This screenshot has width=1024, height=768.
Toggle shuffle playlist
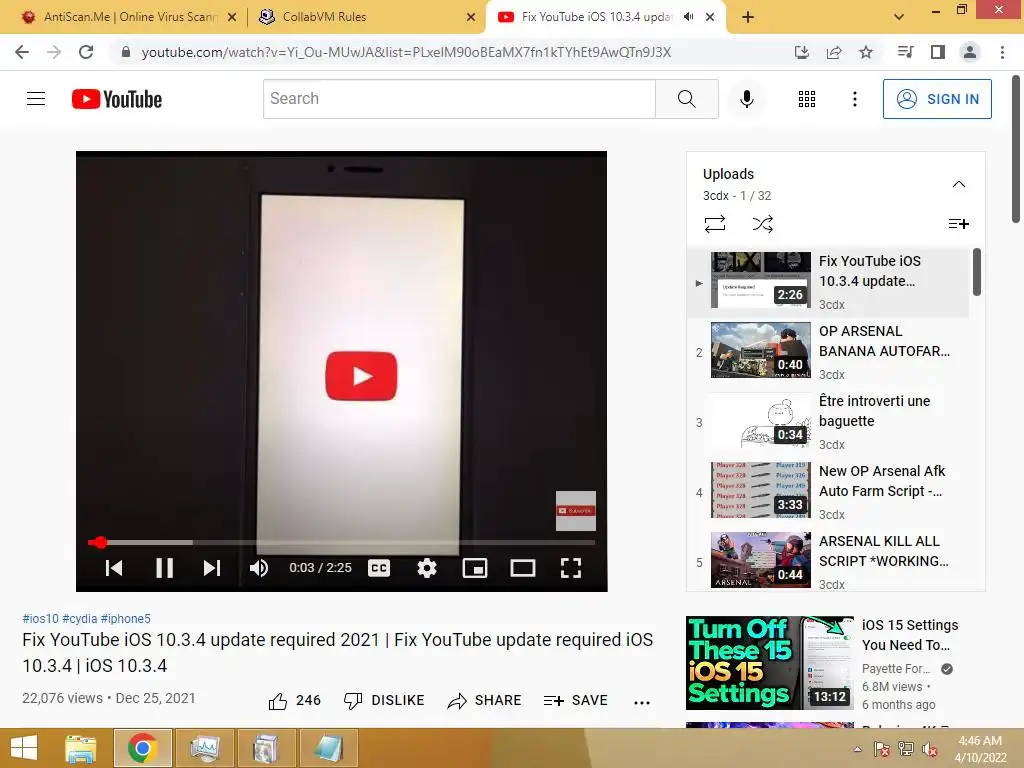[762, 224]
